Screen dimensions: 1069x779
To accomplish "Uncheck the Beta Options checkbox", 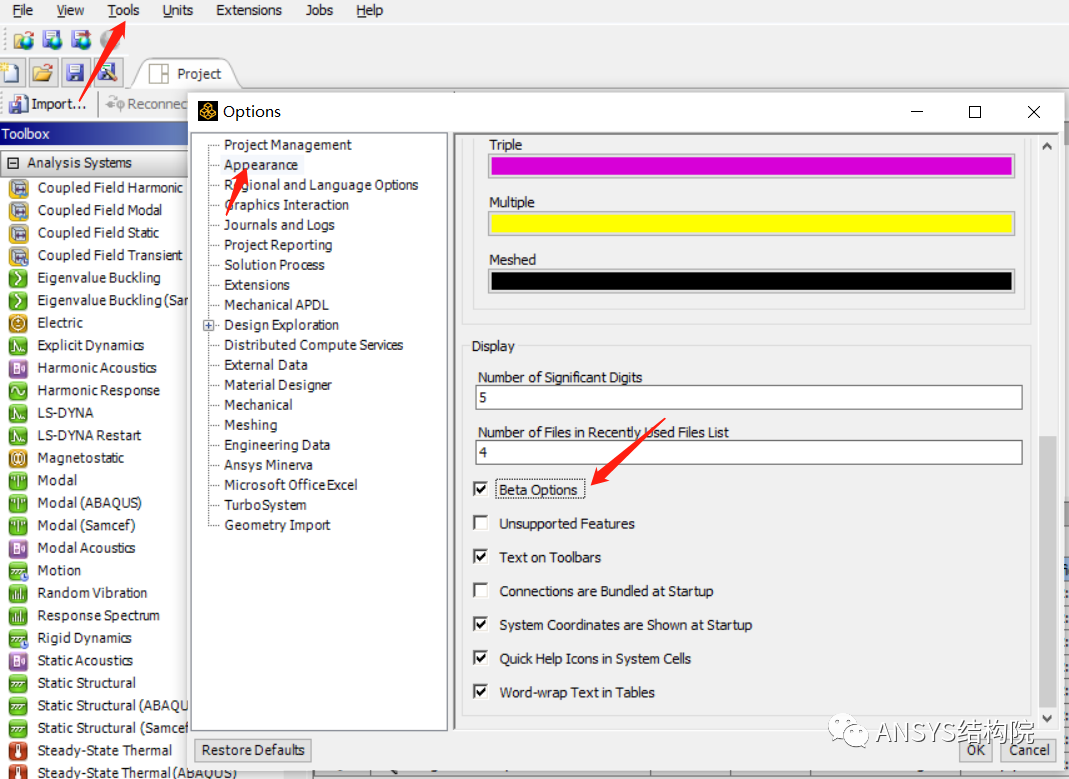I will pos(481,489).
